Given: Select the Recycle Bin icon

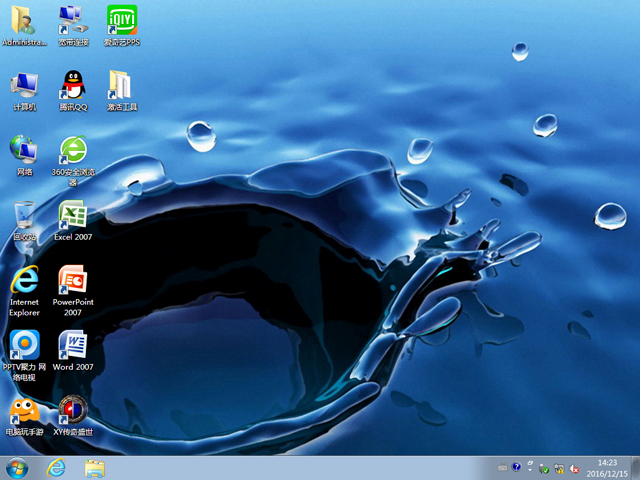Looking at the screenshot, I should click(25, 215).
